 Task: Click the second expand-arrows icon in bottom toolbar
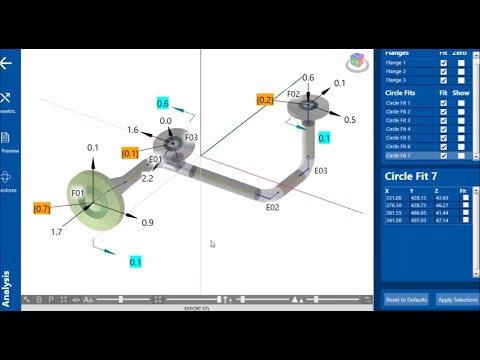coord(158,299)
